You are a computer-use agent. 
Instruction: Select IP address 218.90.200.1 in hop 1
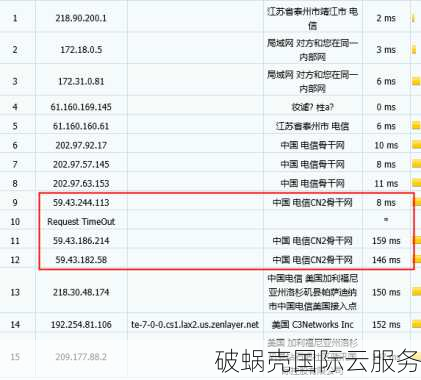[81, 18]
